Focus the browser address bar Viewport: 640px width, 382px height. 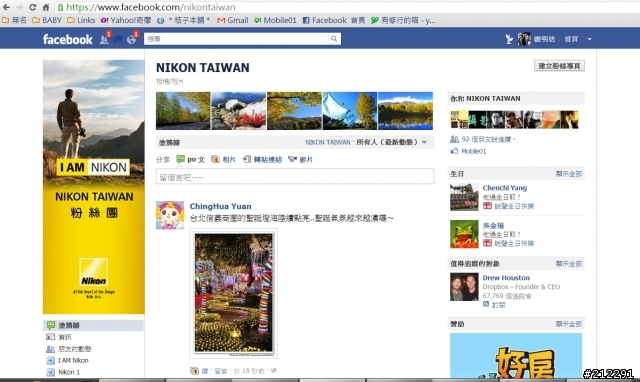point(347,7)
